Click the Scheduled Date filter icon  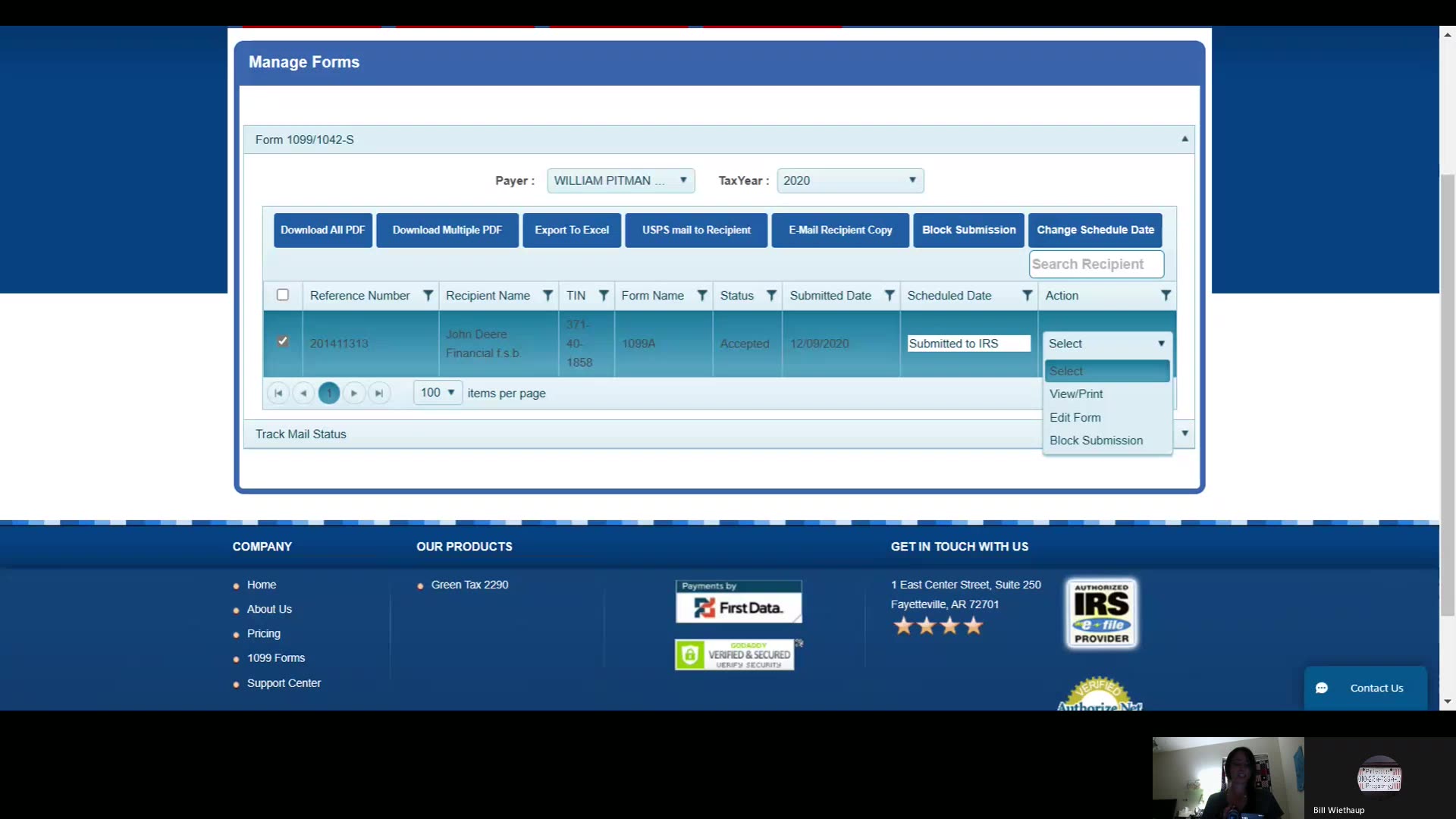pyautogui.click(x=1027, y=296)
